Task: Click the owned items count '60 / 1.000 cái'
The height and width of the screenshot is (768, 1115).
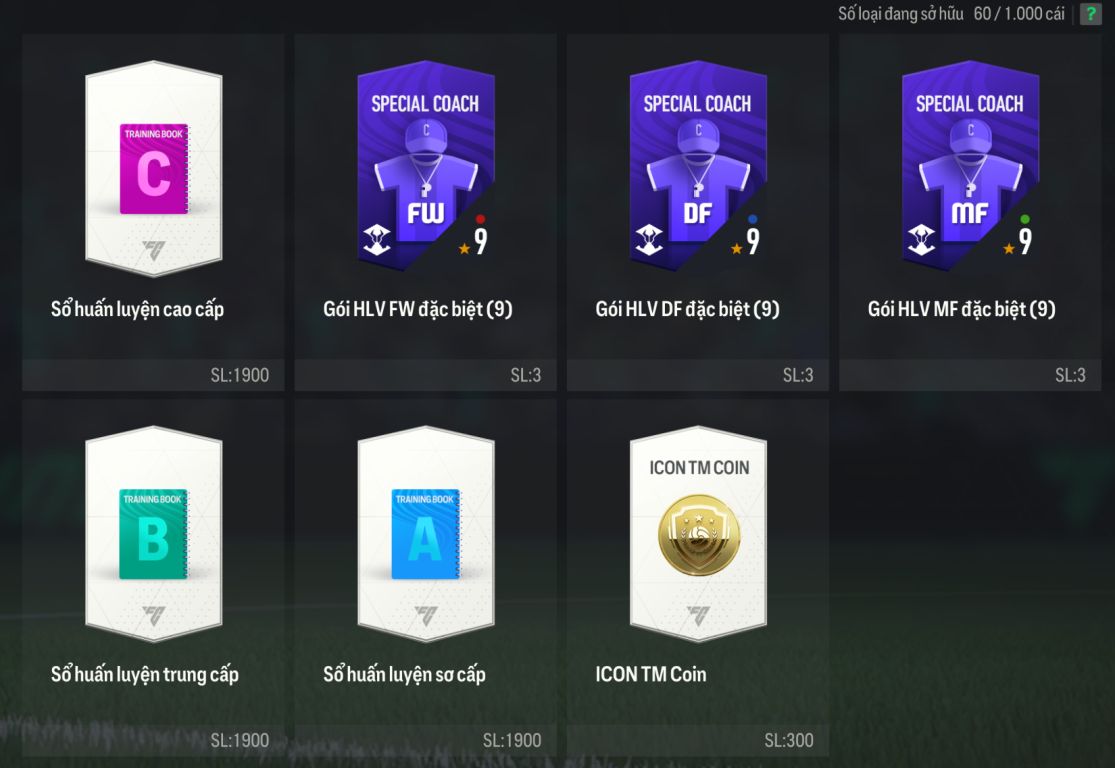Action: click(1019, 14)
